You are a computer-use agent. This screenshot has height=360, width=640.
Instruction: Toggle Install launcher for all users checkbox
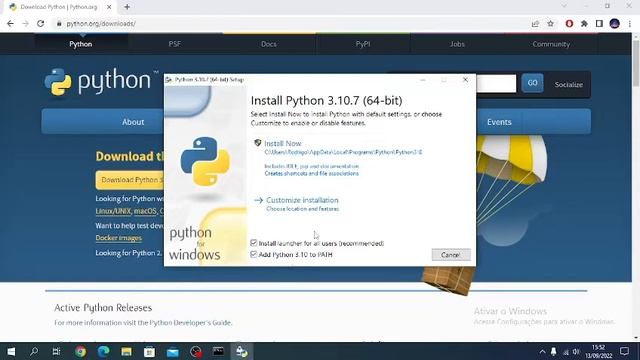tap(253, 243)
